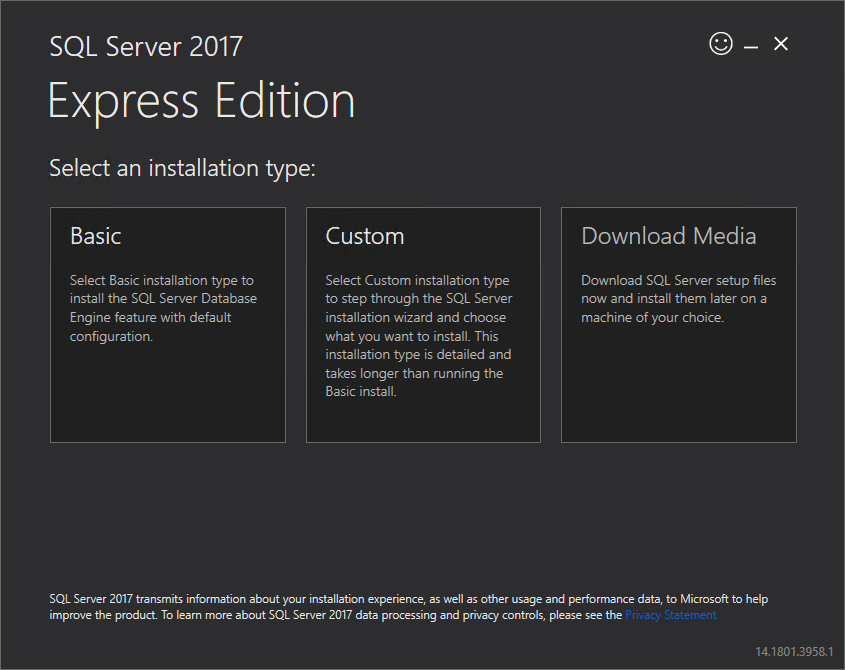Click the version number 14.1801.3958.1
845x670 pixels.
point(794,652)
